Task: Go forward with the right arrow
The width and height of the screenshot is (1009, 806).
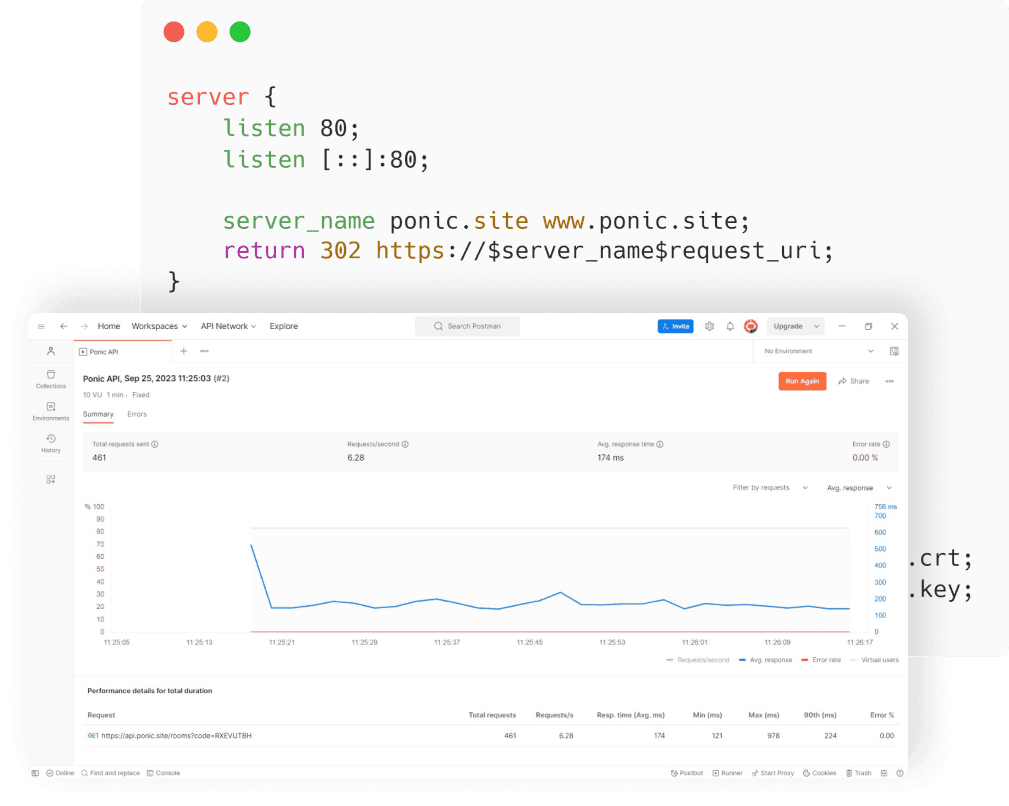Action: tap(84, 326)
